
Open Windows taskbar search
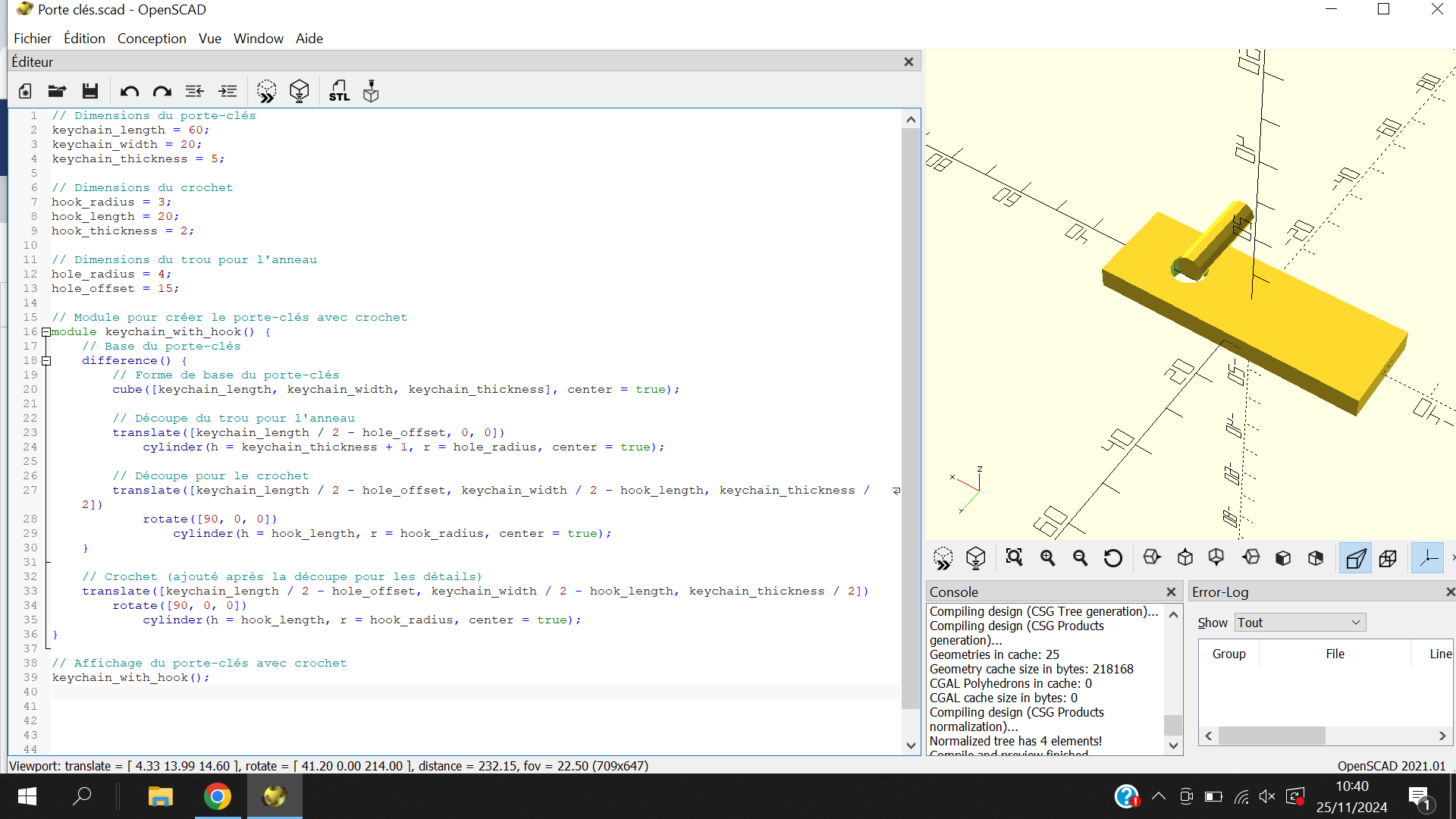[x=82, y=796]
